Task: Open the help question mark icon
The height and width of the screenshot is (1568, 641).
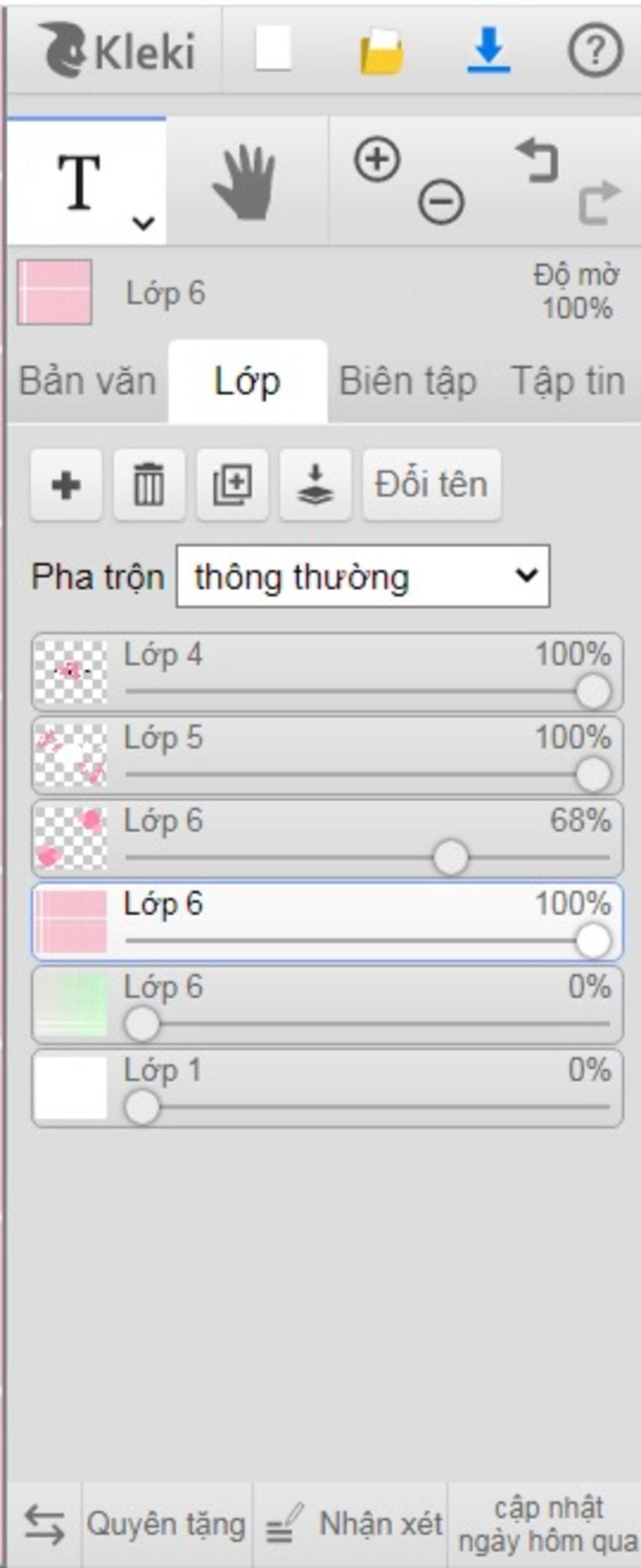Action: [x=595, y=50]
